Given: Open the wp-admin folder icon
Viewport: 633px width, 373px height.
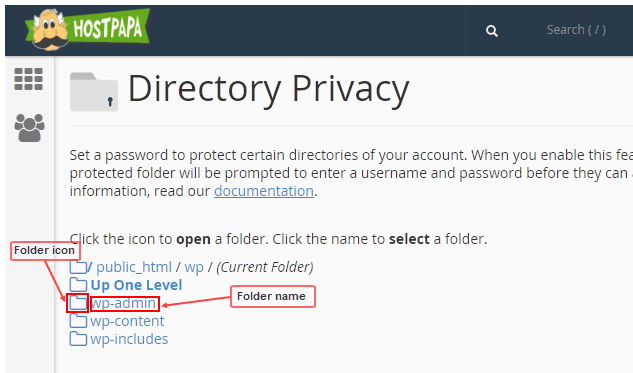Looking at the screenshot, I should pyautogui.click(x=78, y=303).
